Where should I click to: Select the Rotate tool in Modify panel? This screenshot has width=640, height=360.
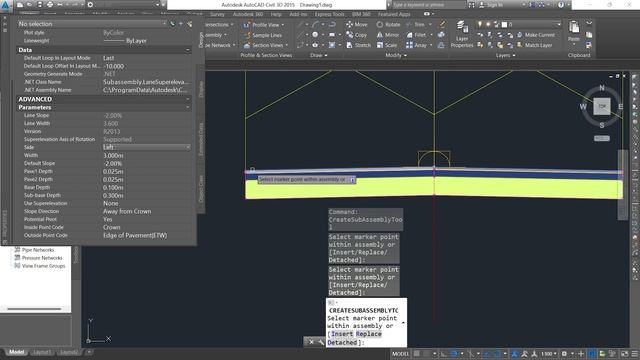[x=388, y=24]
